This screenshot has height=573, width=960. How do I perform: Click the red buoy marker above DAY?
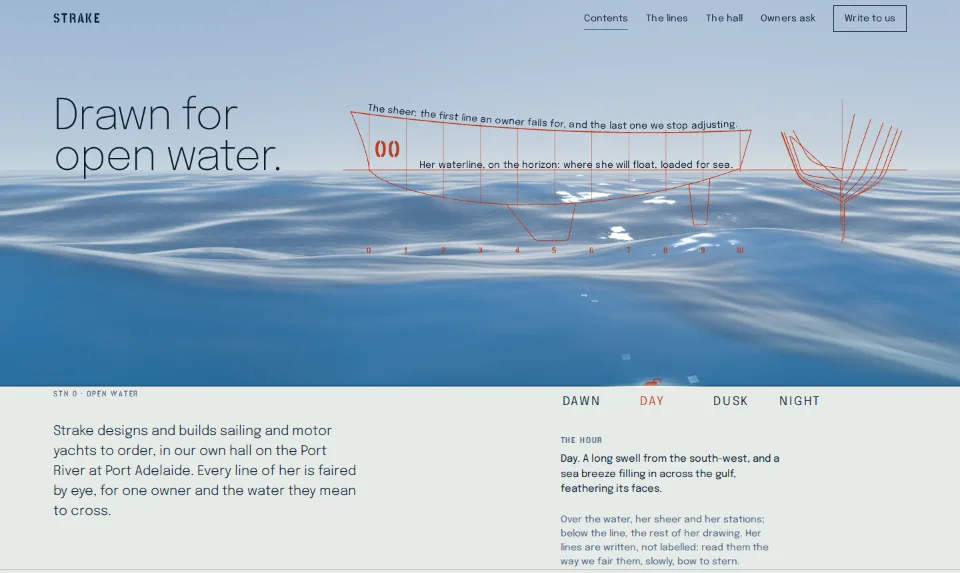click(x=653, y=383)
